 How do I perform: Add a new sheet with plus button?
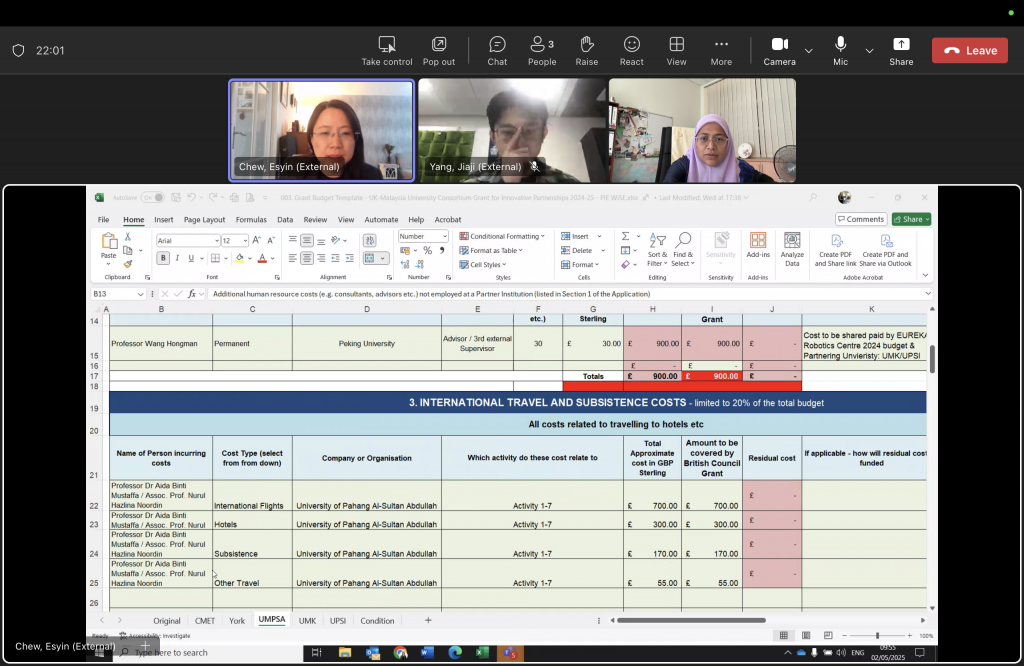(x=428, y=620)
